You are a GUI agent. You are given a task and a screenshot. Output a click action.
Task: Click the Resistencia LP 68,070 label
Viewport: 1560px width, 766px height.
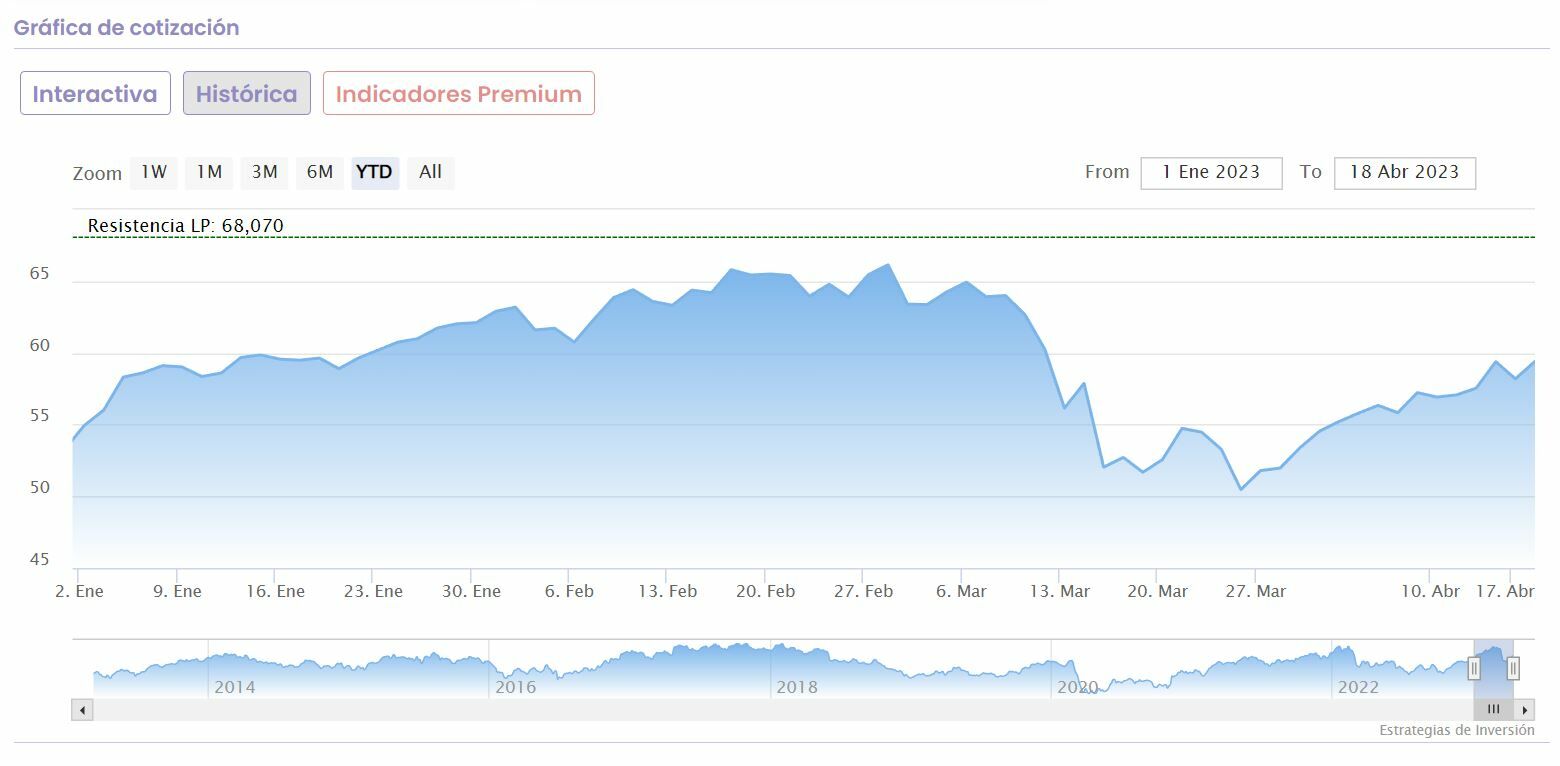[186, 226]
